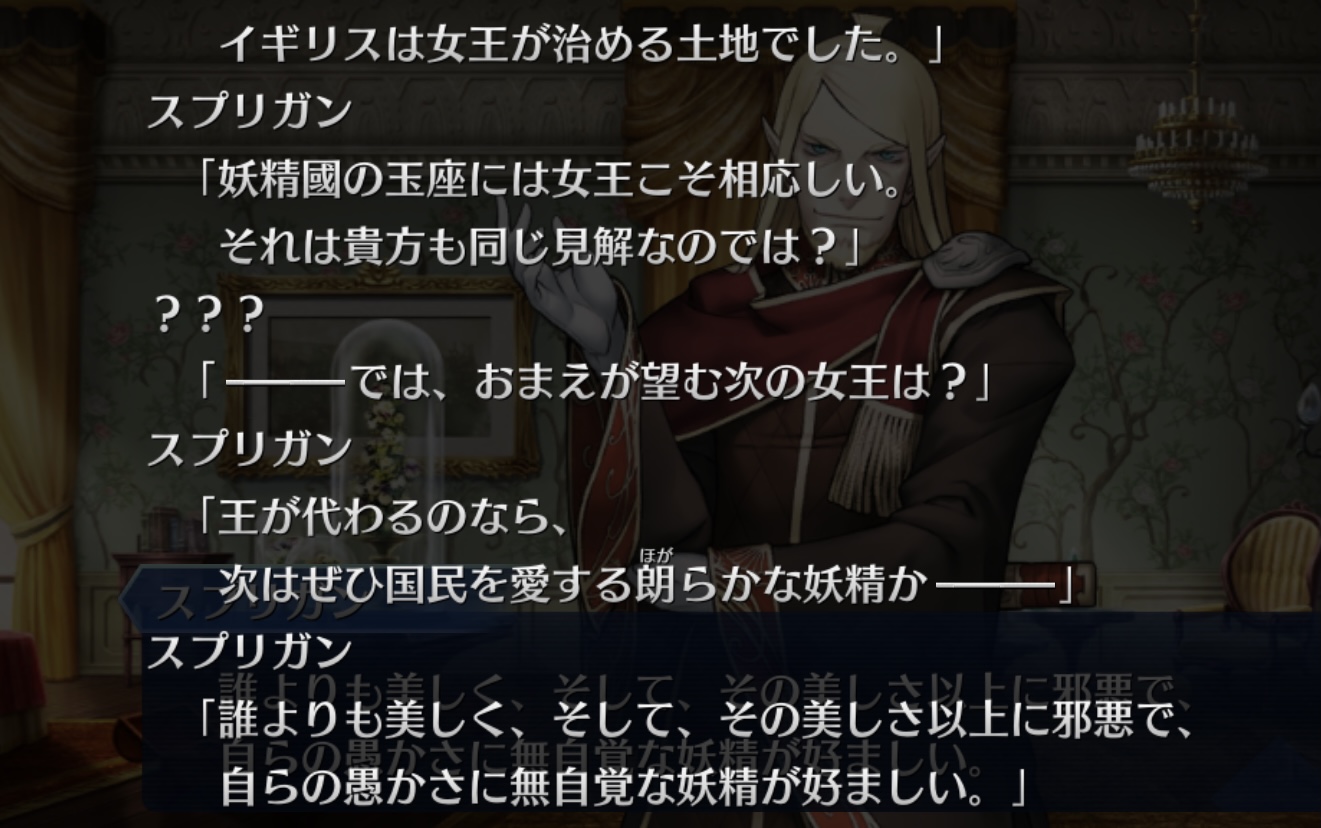Screen dimensions: 1321x828
Task: Select the line では、おまえが望む次の女王は？
Action: [x=595, y=383]
